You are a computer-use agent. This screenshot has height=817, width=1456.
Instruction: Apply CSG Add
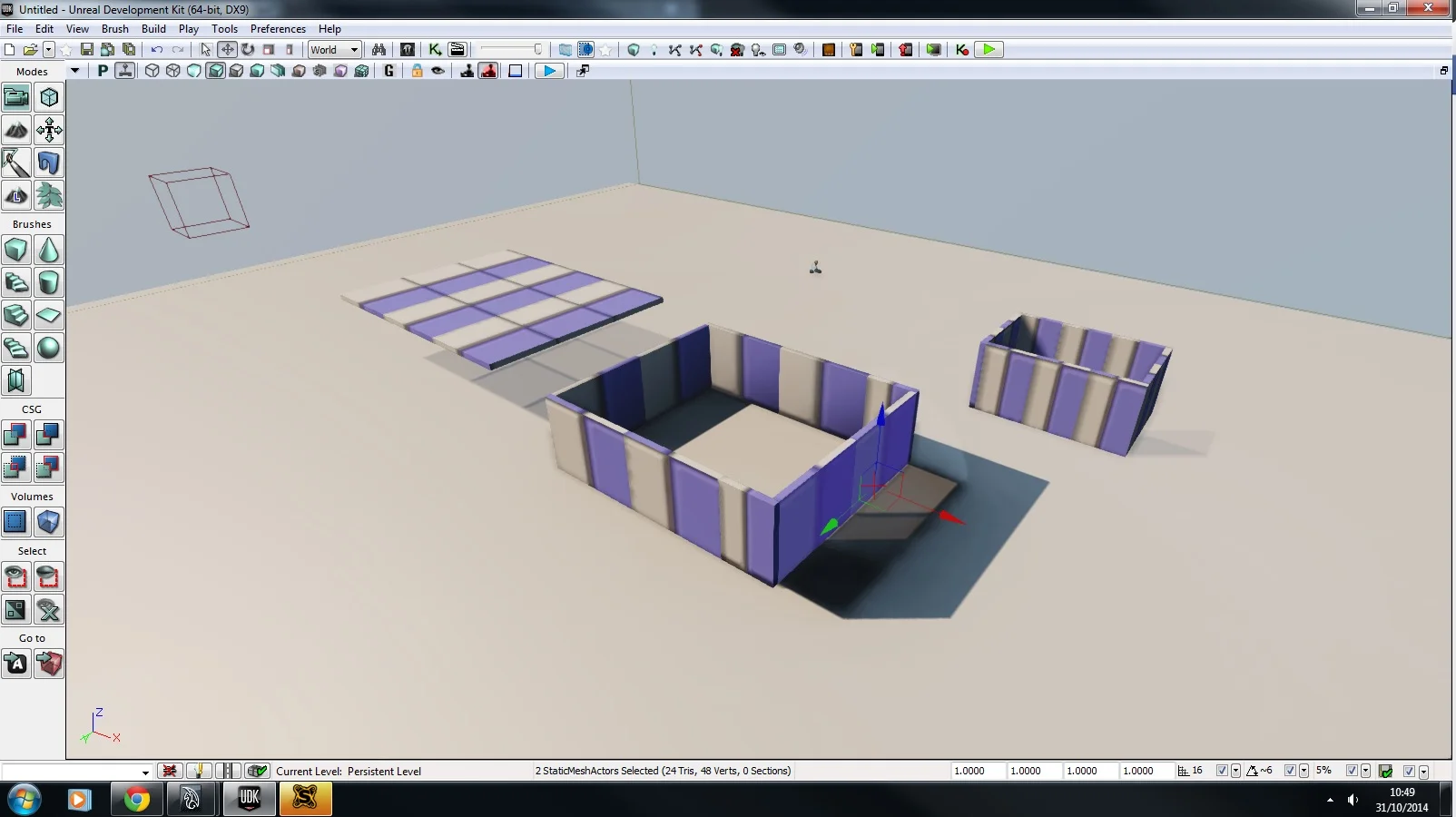click(16, 435)
